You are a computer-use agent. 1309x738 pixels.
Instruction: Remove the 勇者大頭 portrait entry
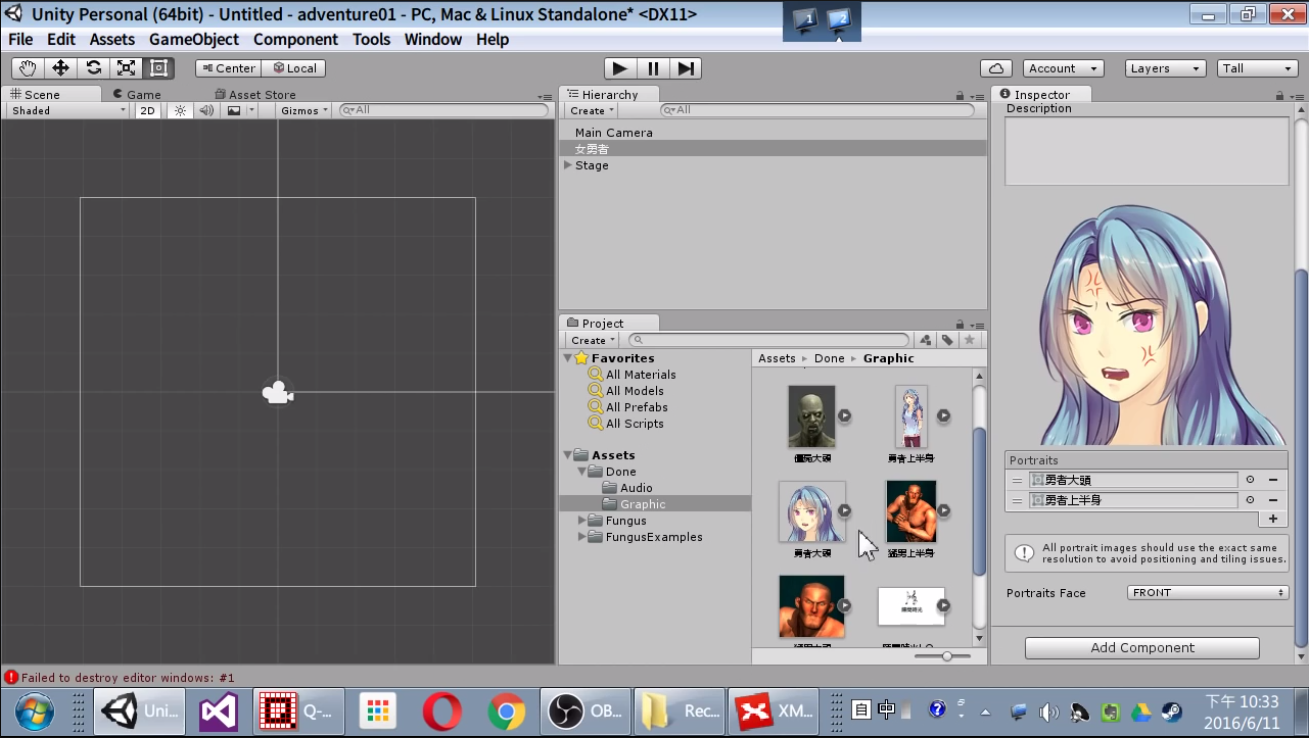pyautogui.click(x=1274, y=480)
